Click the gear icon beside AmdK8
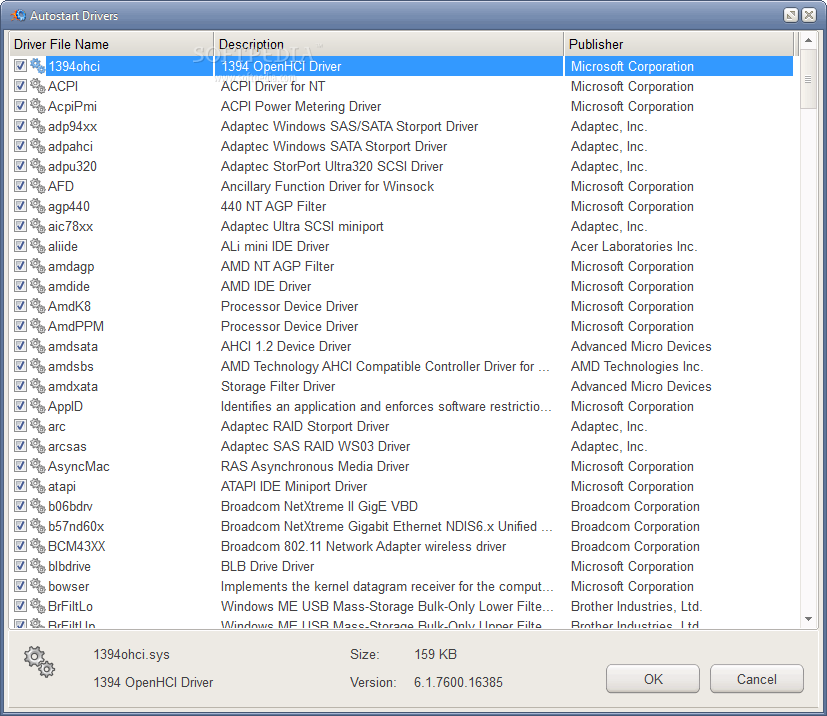The image size is (827, 716). 37,306
